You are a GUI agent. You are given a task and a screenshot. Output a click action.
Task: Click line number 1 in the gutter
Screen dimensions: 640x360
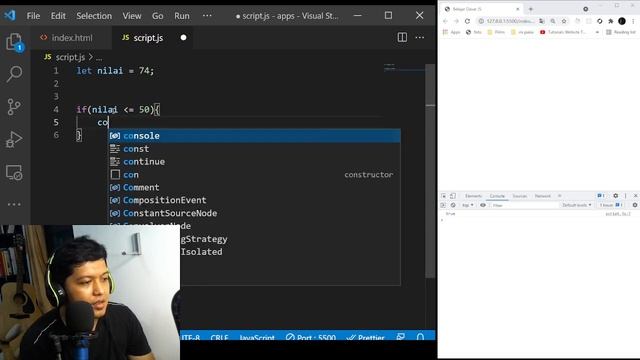56,71
